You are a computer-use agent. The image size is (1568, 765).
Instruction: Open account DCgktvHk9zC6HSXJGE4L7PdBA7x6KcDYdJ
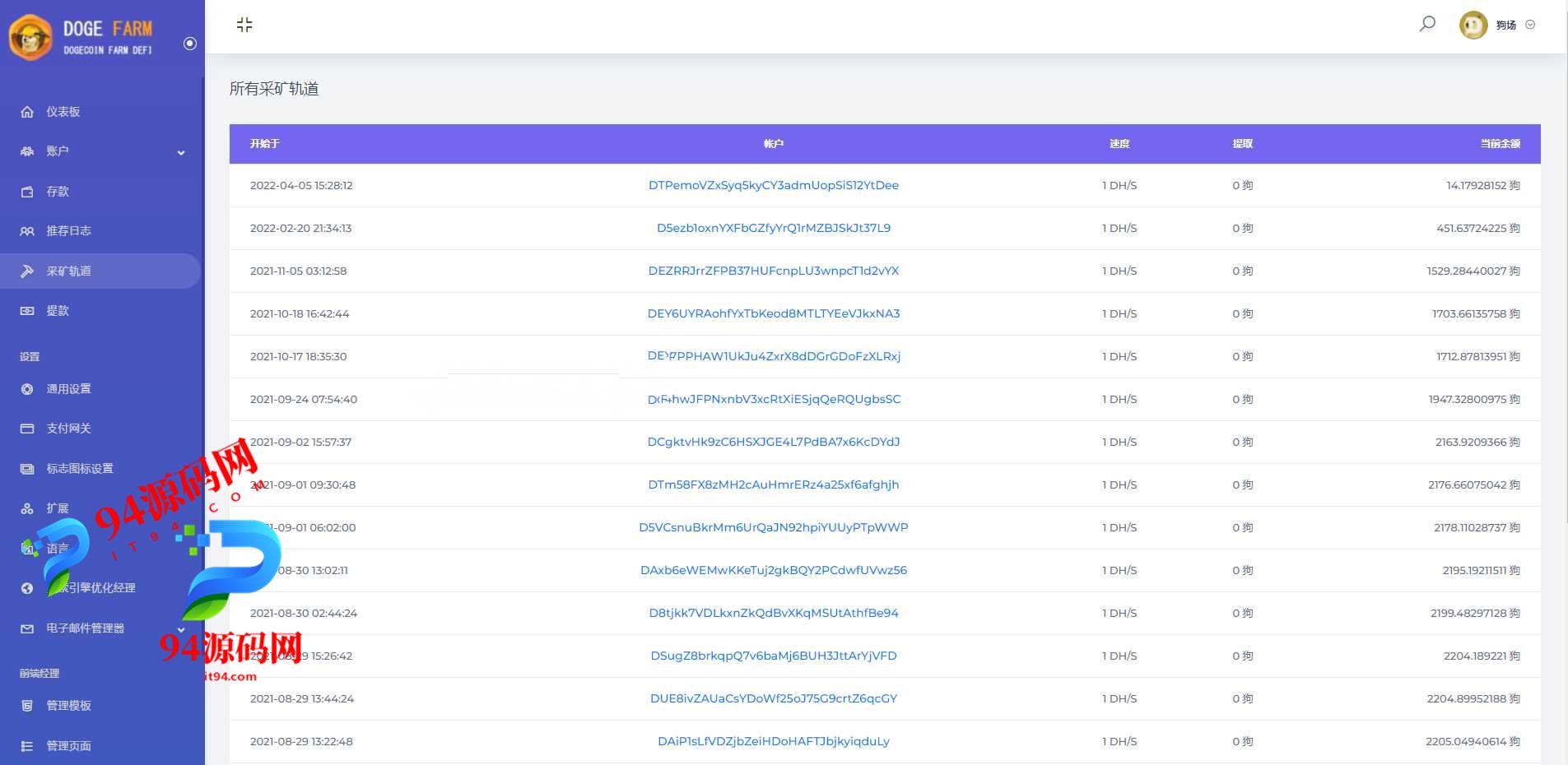(x=774, y=442)
